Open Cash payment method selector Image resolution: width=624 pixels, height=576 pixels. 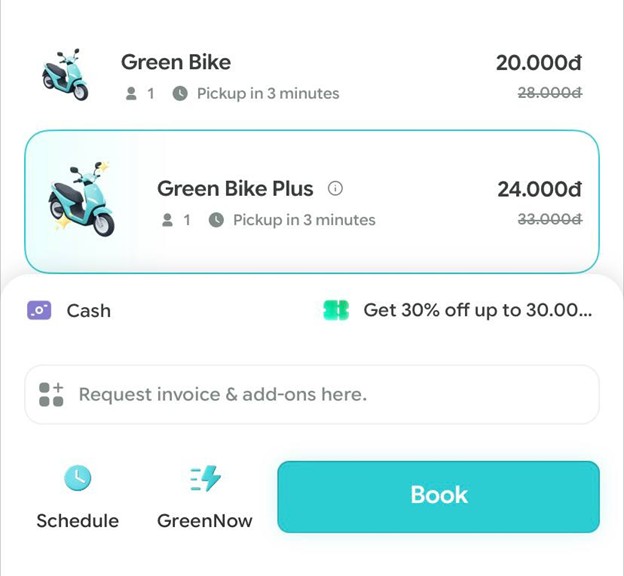[88, 310]
